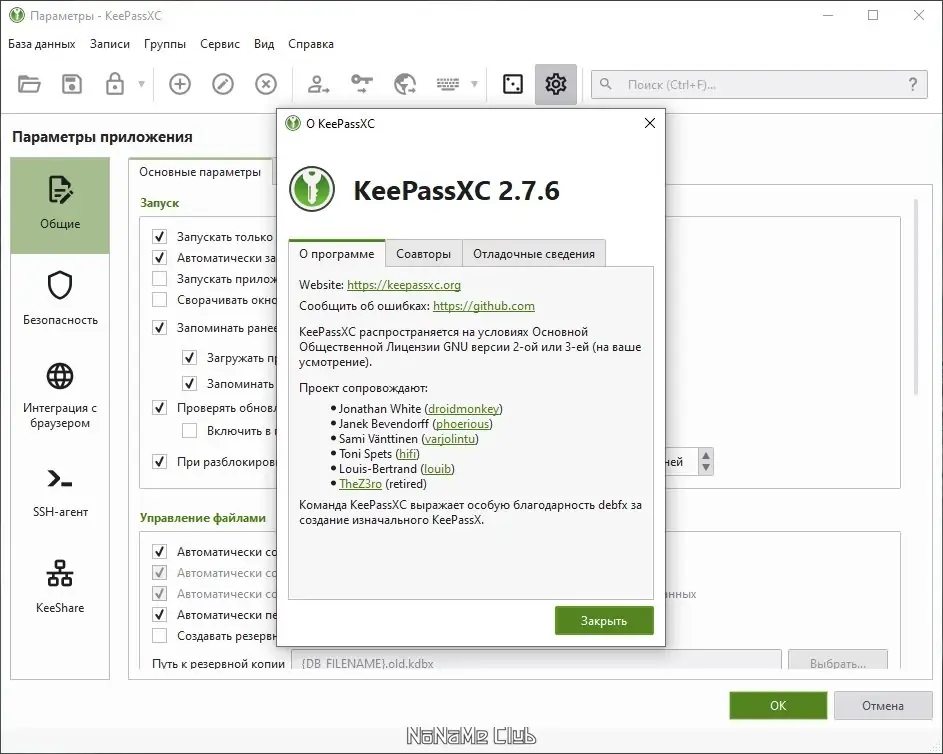Open password generator dice icon
943x754 pixels.
pyautogui.click(x=512, y=84)
